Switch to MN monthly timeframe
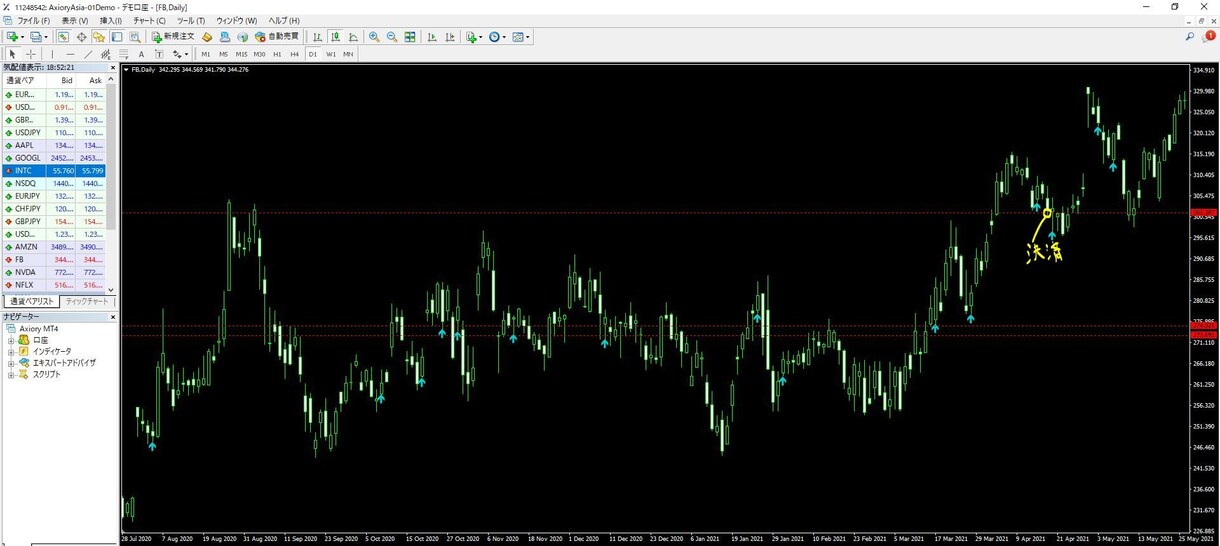The width and height of the screenshot is (1220, 546). 348,54
